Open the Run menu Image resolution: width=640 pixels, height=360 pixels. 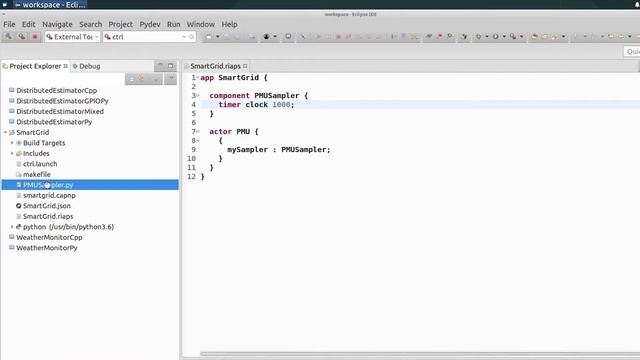(173, 24)
